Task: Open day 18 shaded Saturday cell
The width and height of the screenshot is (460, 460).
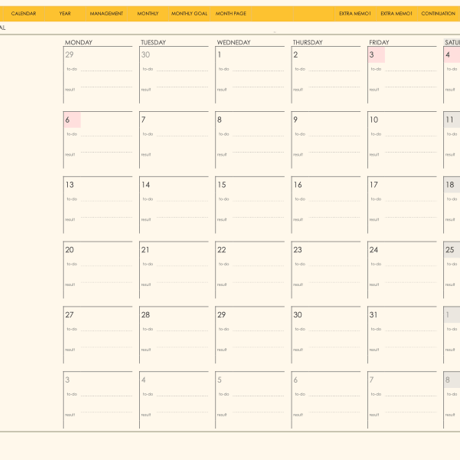Action: 452,185
